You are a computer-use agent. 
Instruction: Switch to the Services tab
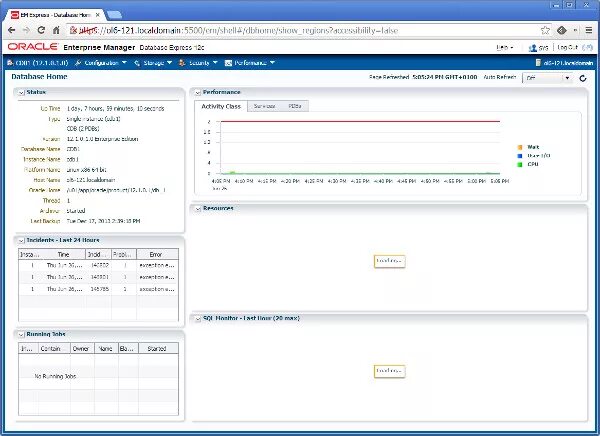click(x=265, y=106)
